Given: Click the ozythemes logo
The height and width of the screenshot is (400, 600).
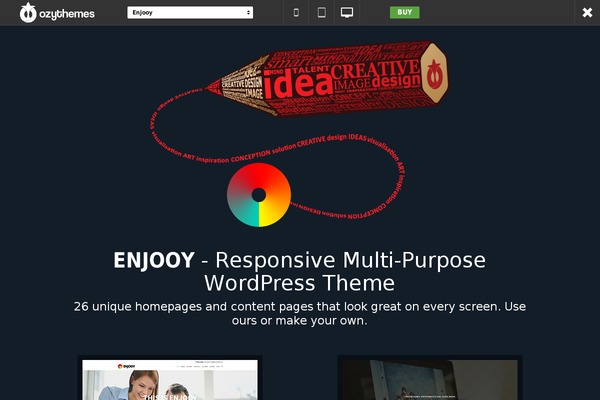Looking at the screenshot, I should [x=57, y=13].
